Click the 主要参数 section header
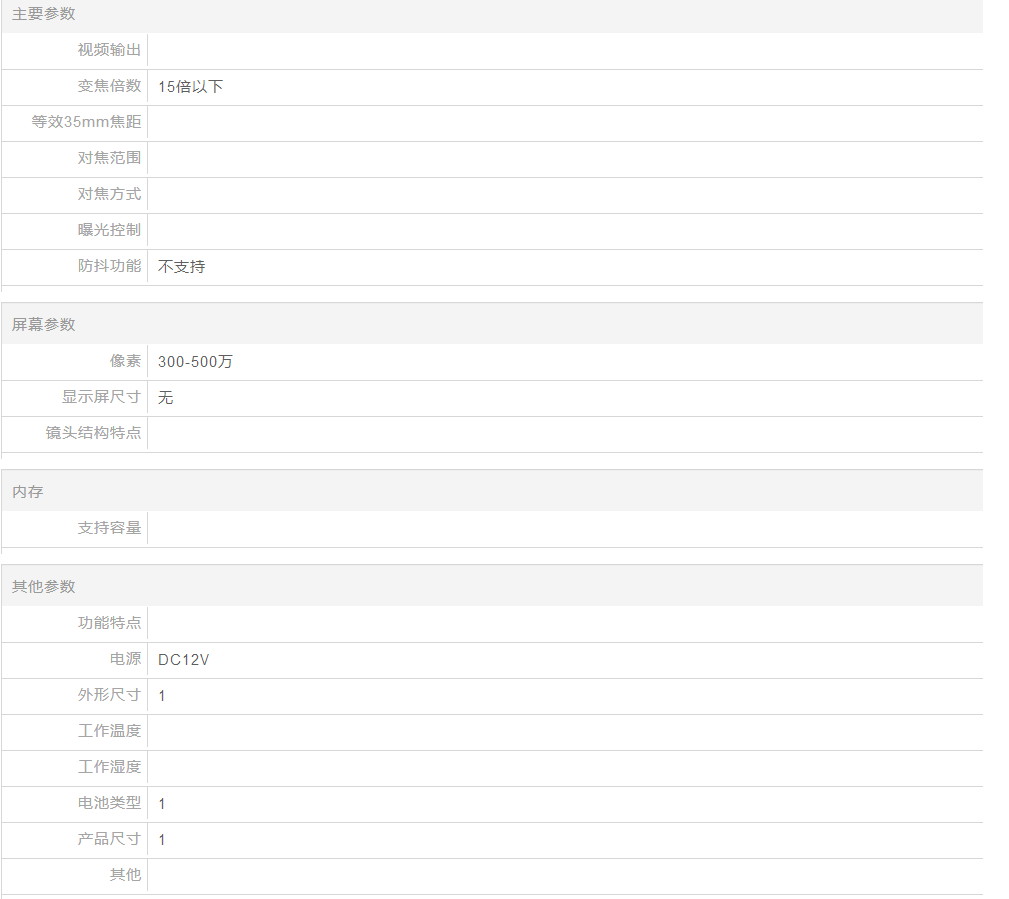This screenshot has width=1009, height=899. (43, 14)
